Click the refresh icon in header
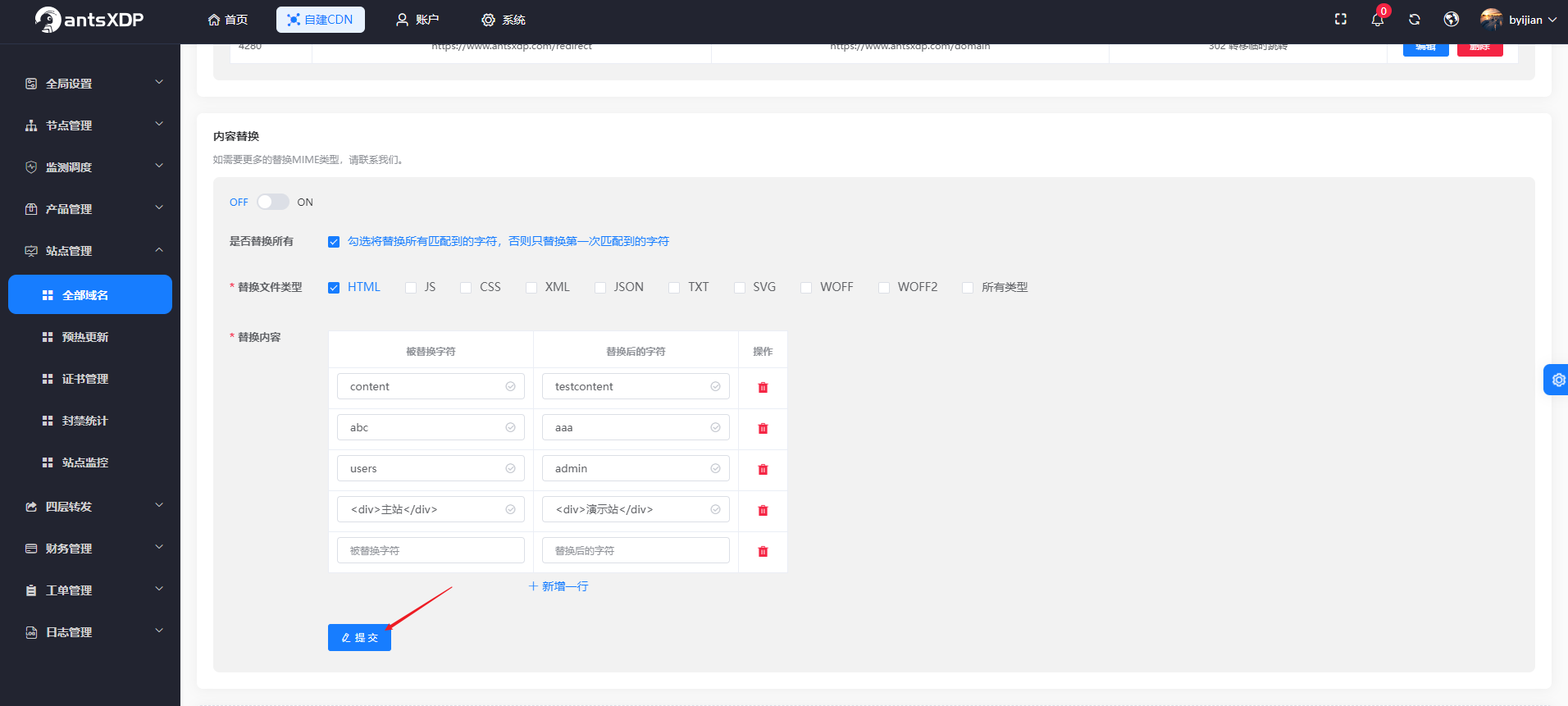The height and width of the screenshot is (706, 1568). (x=1415, y=20)
